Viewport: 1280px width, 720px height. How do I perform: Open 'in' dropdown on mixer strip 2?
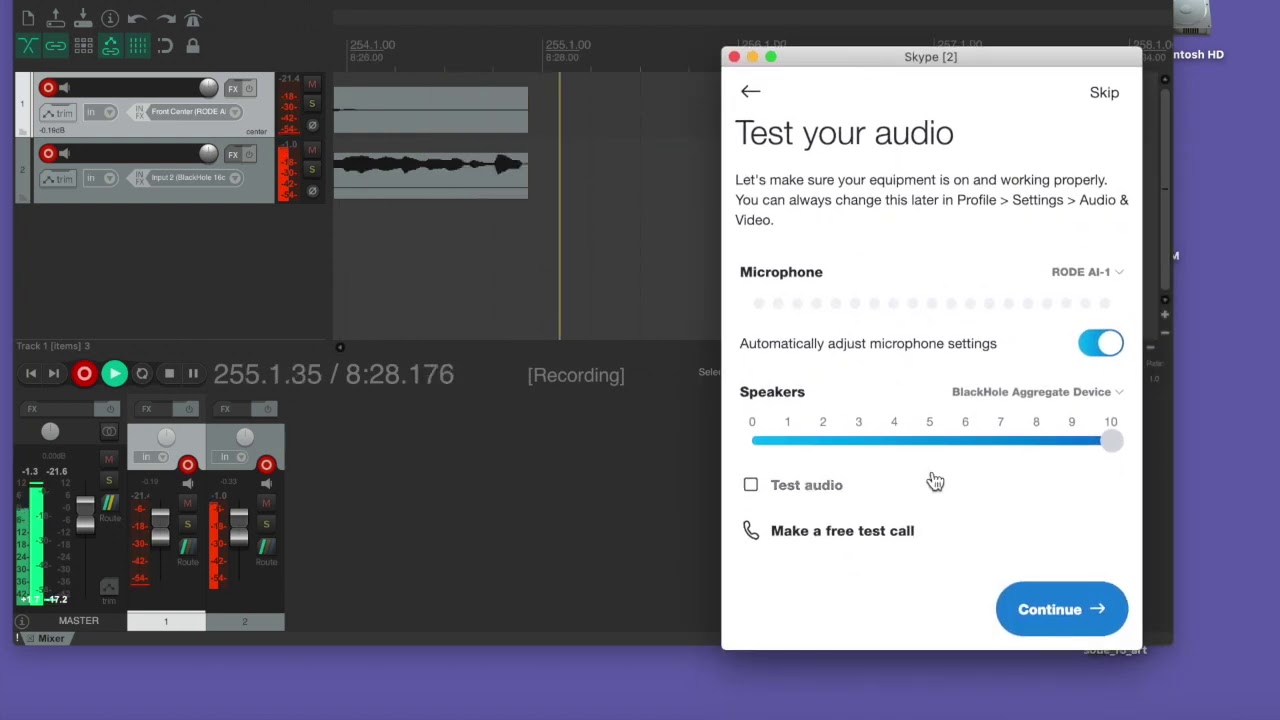[231, 457]
